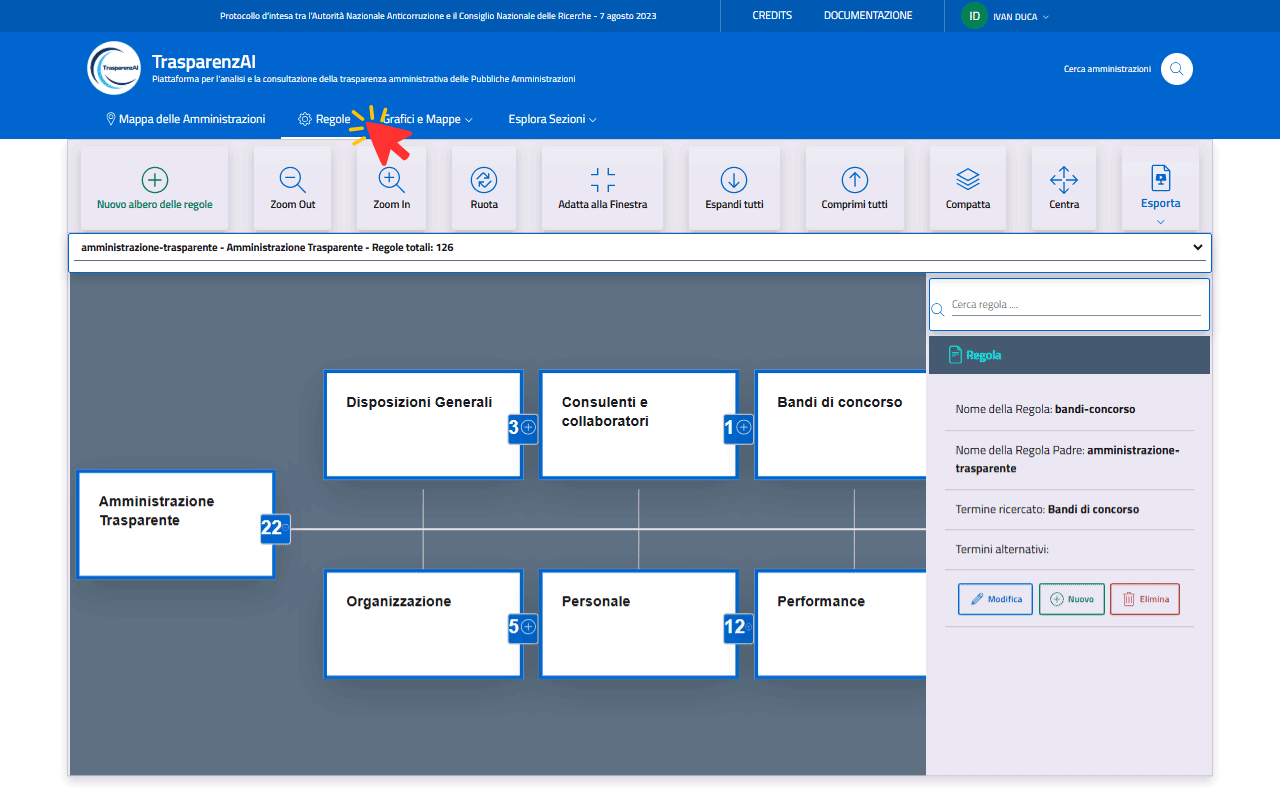Image resolution: width=1280 pixels, height=800 pixels.
Task: Click the Zoom Out magnifier icon
Action: click(x=292, y=180)
